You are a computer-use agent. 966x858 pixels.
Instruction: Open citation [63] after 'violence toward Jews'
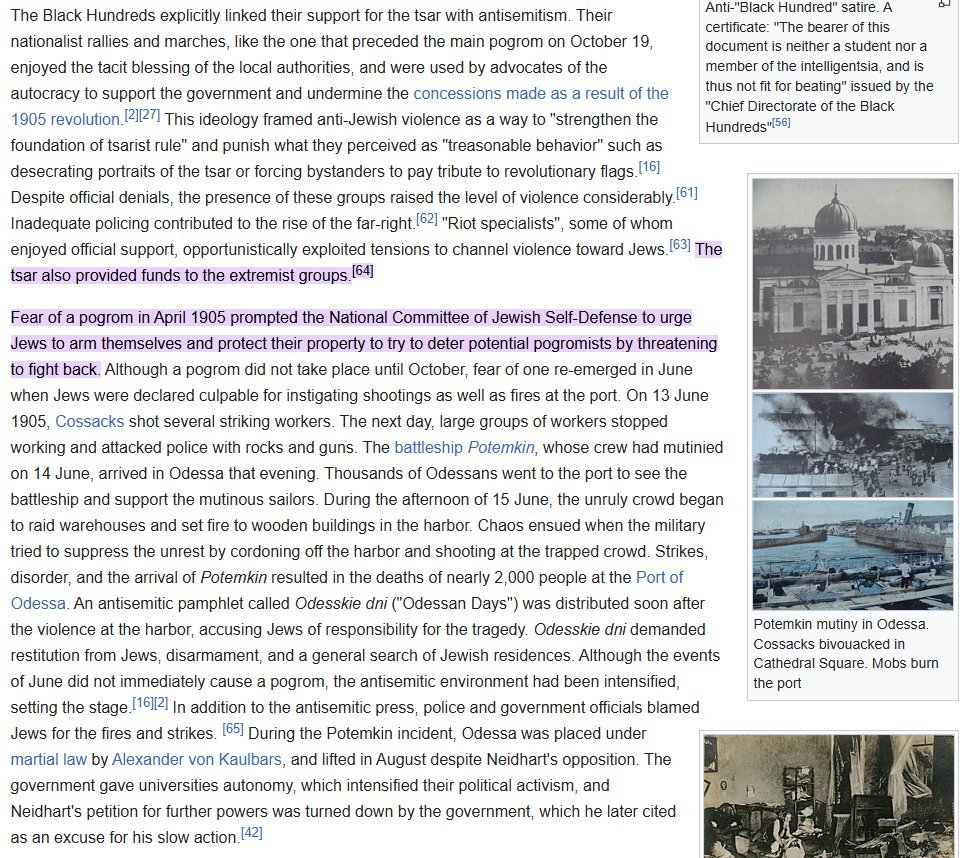[680, 245]
